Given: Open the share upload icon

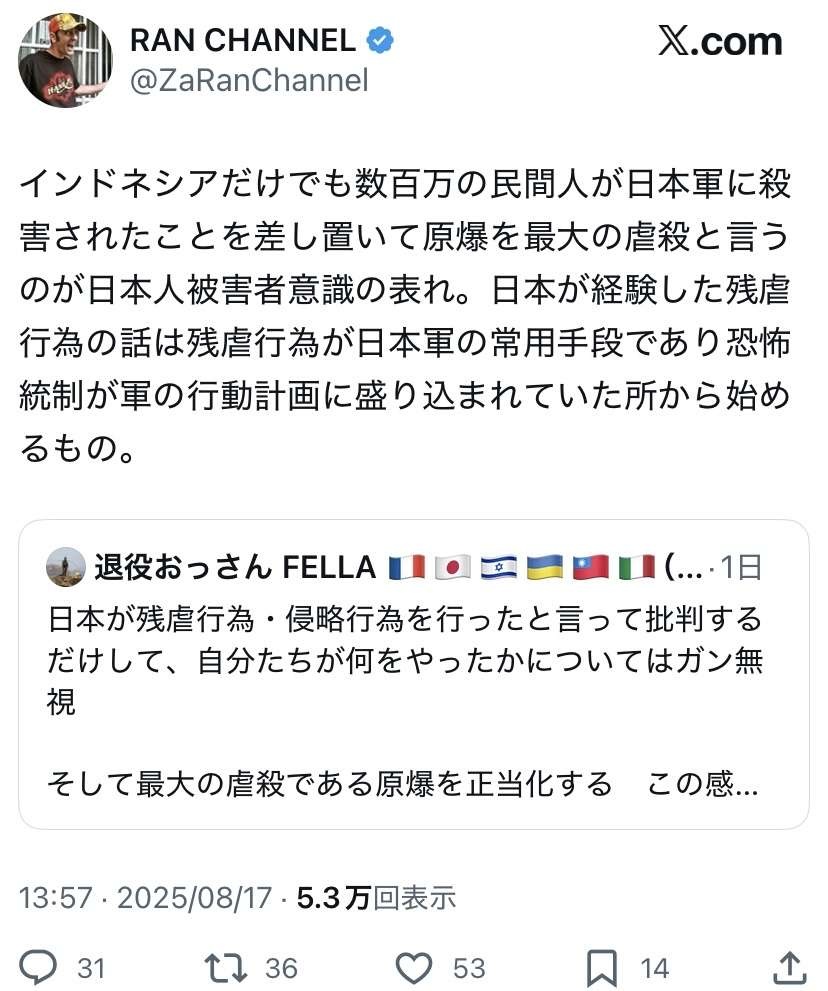Looking at the screenshot, I should (790, 967).
